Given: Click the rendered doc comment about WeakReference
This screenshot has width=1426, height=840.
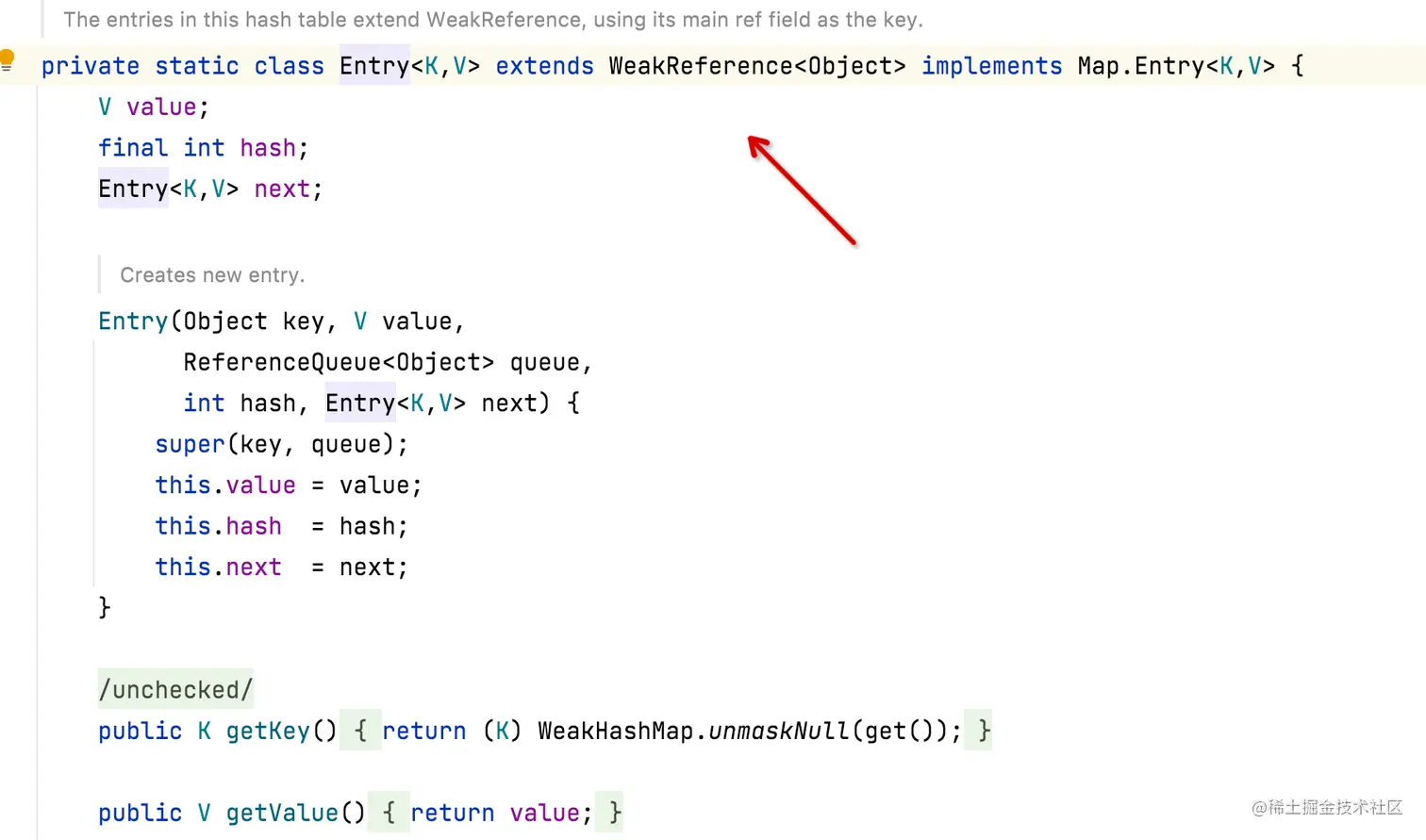Looking at the screenshot, I should tap(493, 20).
